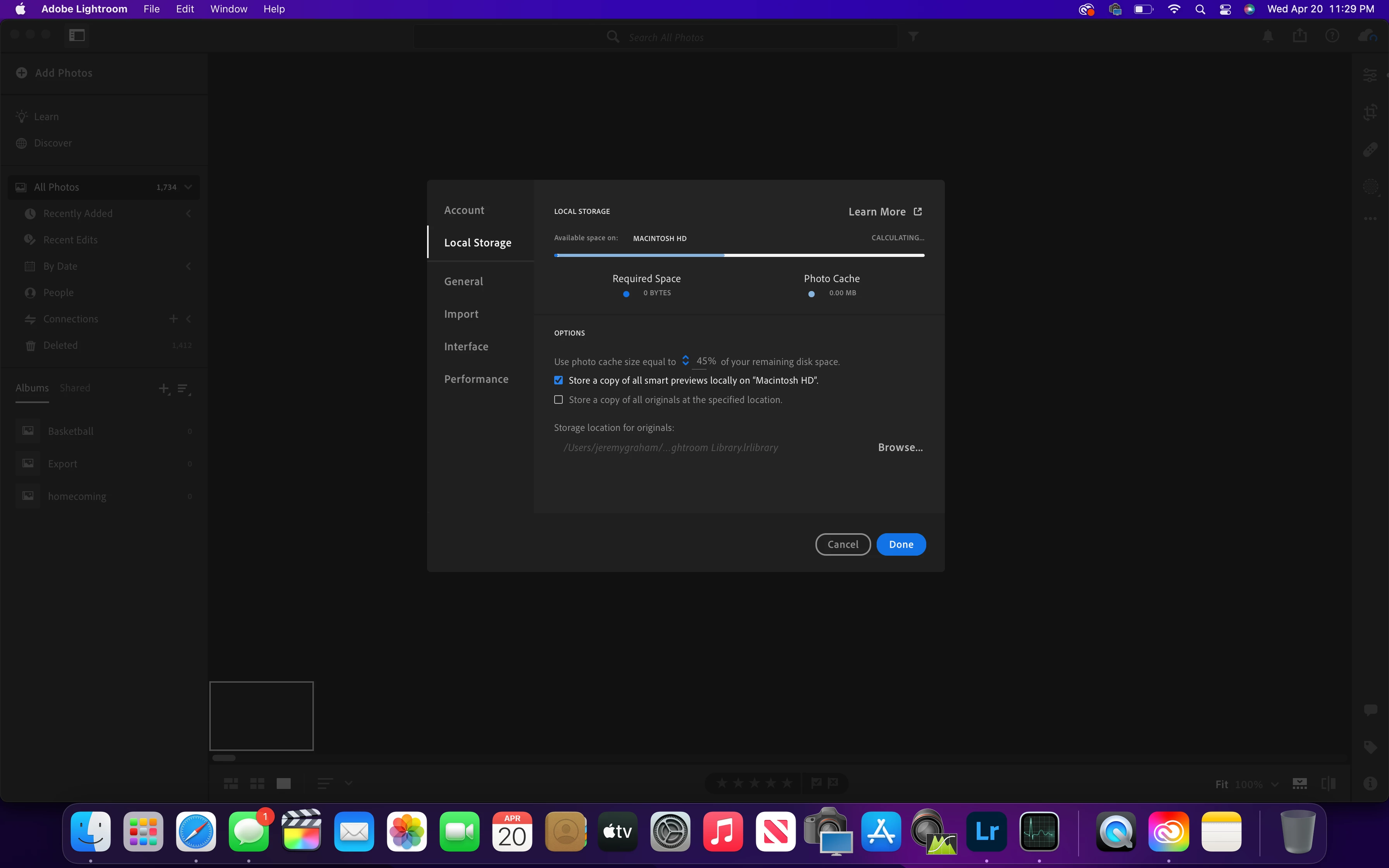Screen dimensions: 1389x868
Task: Enable store a copy of all originals
Action: tap(558, 400)
